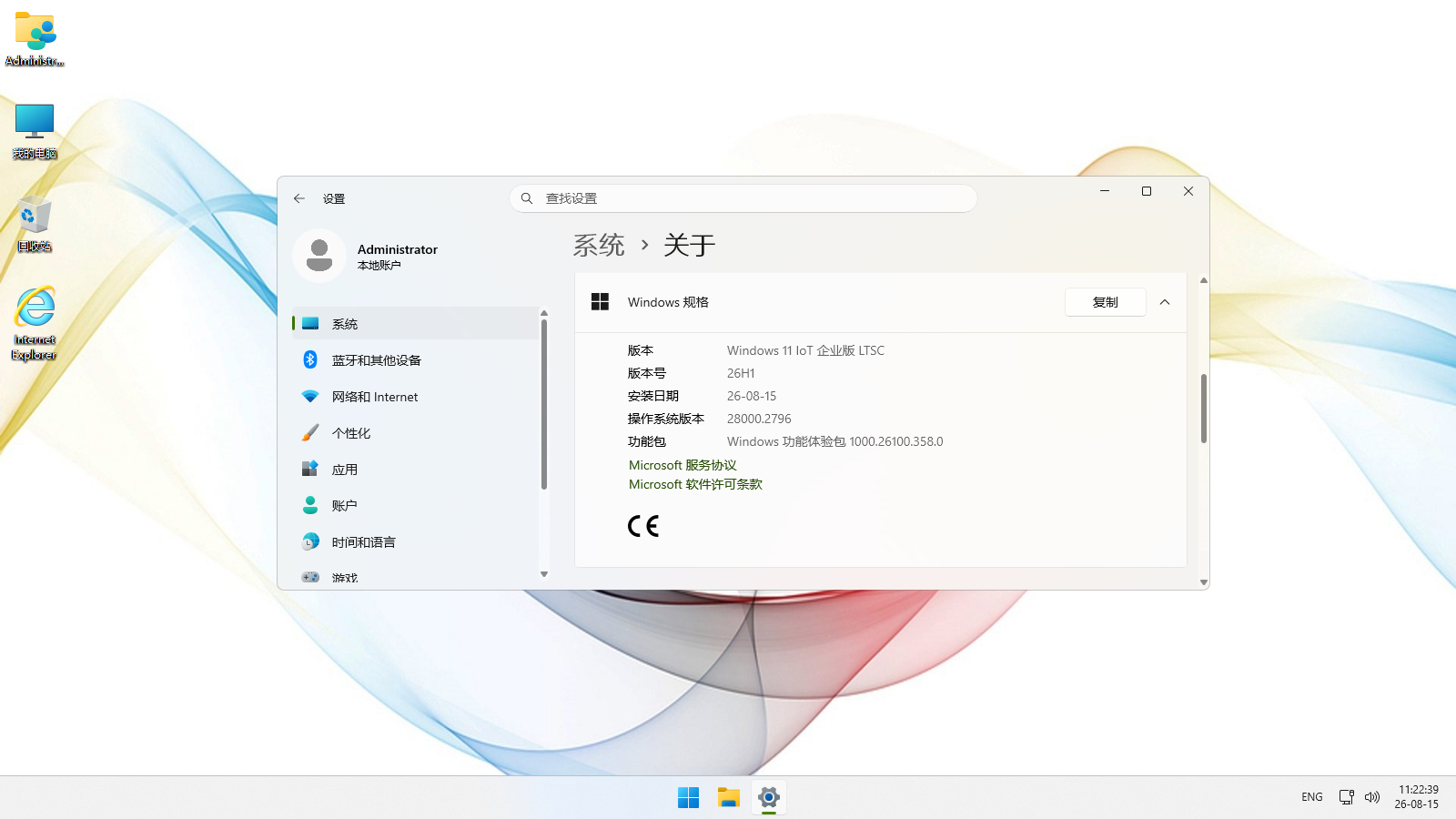This screenshot has height=819, width=1456.
Task: Click the 版本号 label
Action: [x=647, y=373]
